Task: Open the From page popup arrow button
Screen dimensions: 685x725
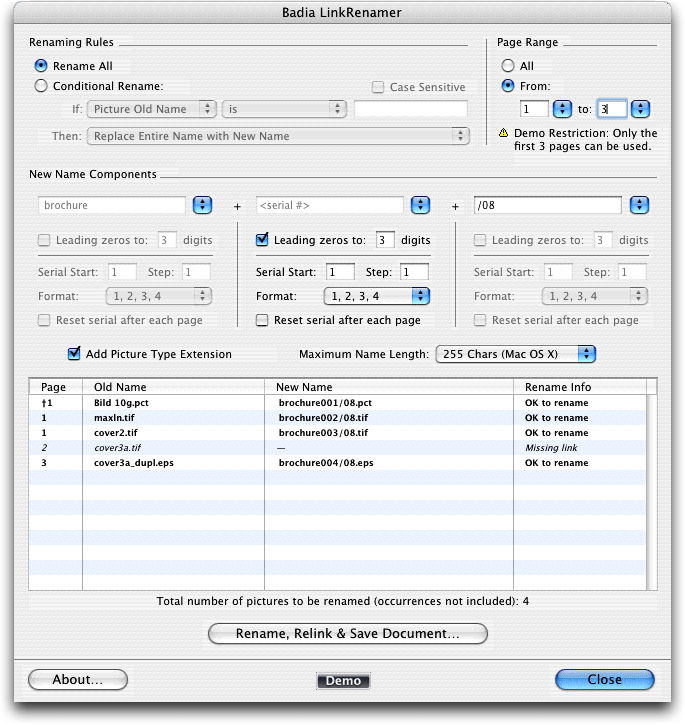Action: (x=562, y=109)
